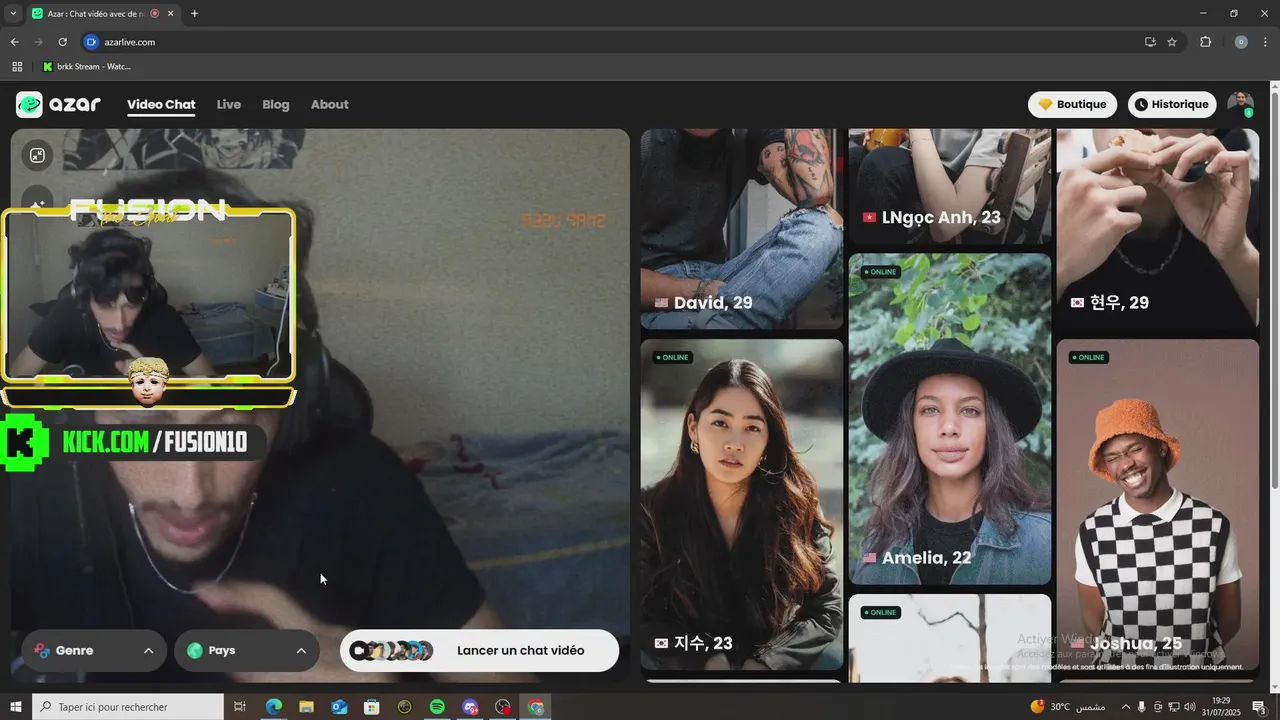Open the brkk Stream bookmark
Viewport: 1280px width, 720px height.
tap(87, 67)
